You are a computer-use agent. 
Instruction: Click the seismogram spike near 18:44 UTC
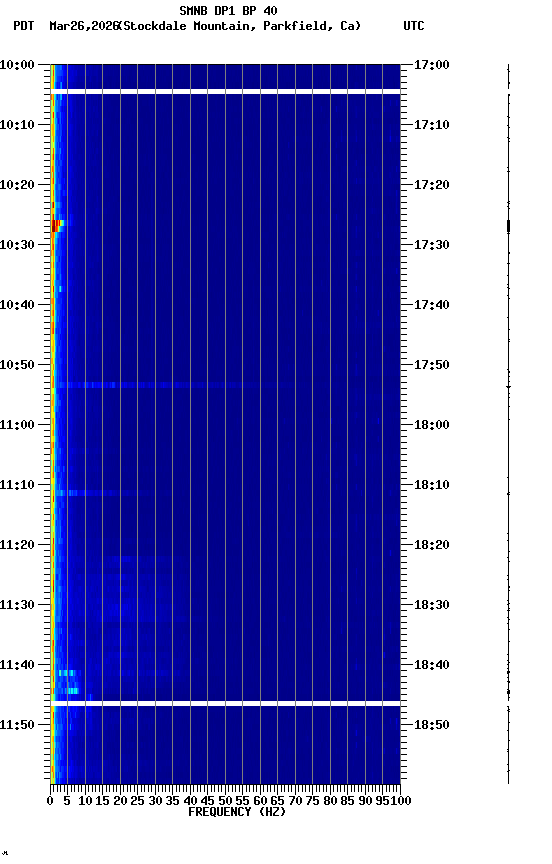pos(508,692)
